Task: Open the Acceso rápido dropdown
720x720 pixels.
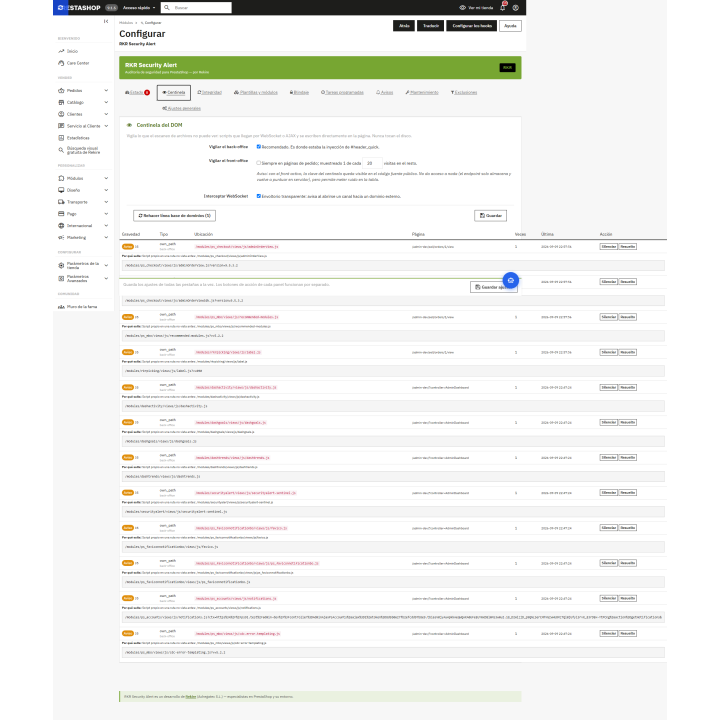Action: 139,8
